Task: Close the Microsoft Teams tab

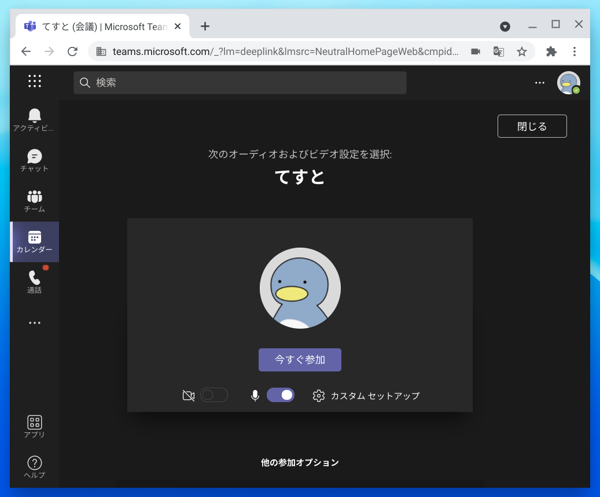Action: click(x=178, y=26)
